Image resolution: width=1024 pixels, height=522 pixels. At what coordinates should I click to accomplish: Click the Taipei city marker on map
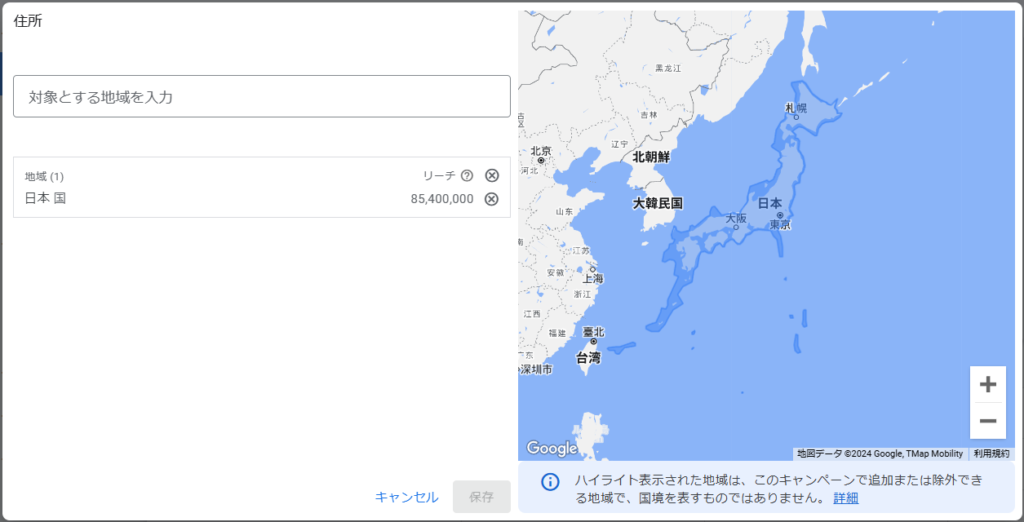(x=593, y=342)
